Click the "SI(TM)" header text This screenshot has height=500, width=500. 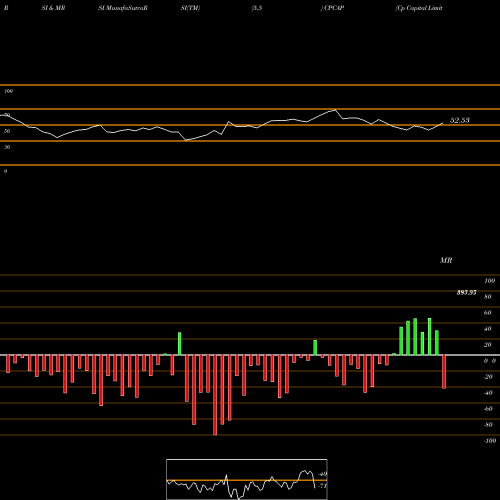[190, 8]
